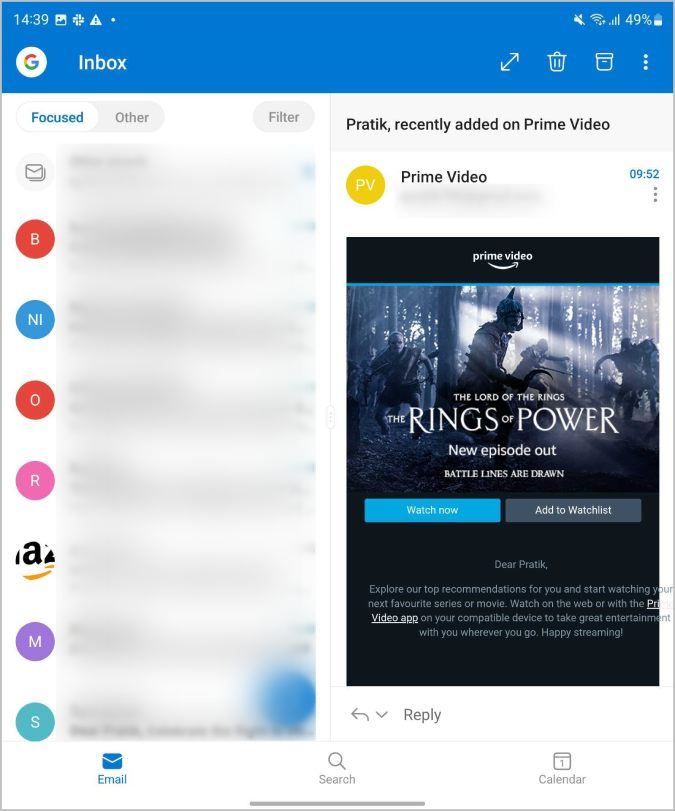
Task: Tap the prime video logo in email
Action: click(502, 260)
